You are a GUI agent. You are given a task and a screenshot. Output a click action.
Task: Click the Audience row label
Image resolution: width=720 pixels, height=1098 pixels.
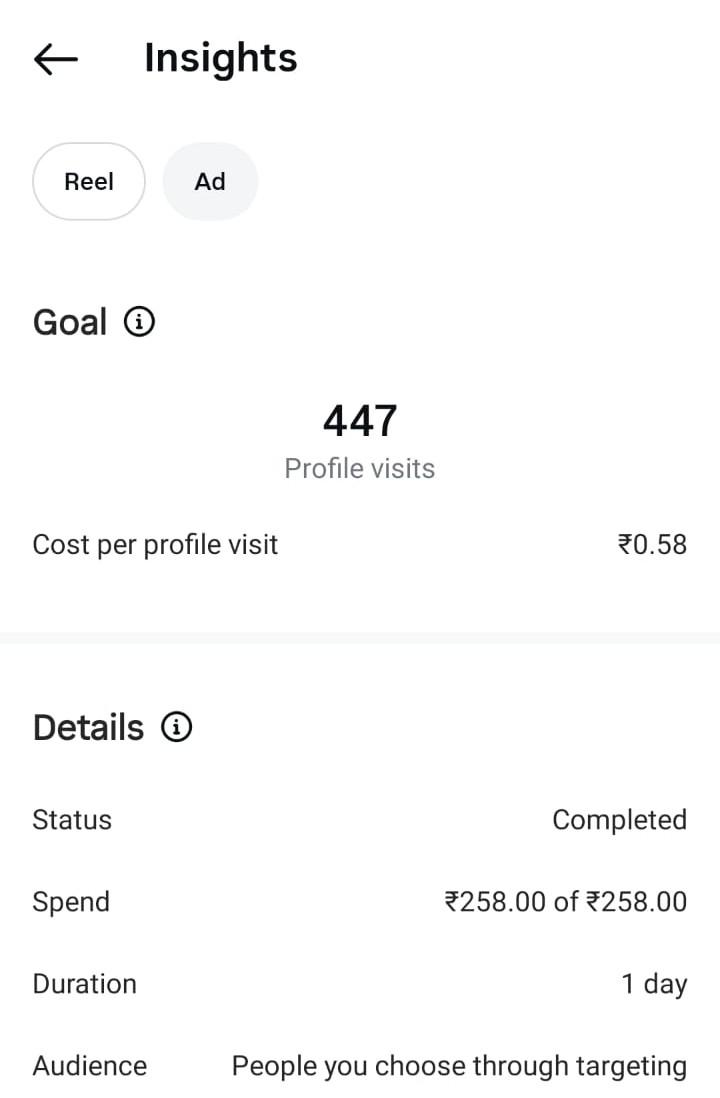(x=90, y=1066)
